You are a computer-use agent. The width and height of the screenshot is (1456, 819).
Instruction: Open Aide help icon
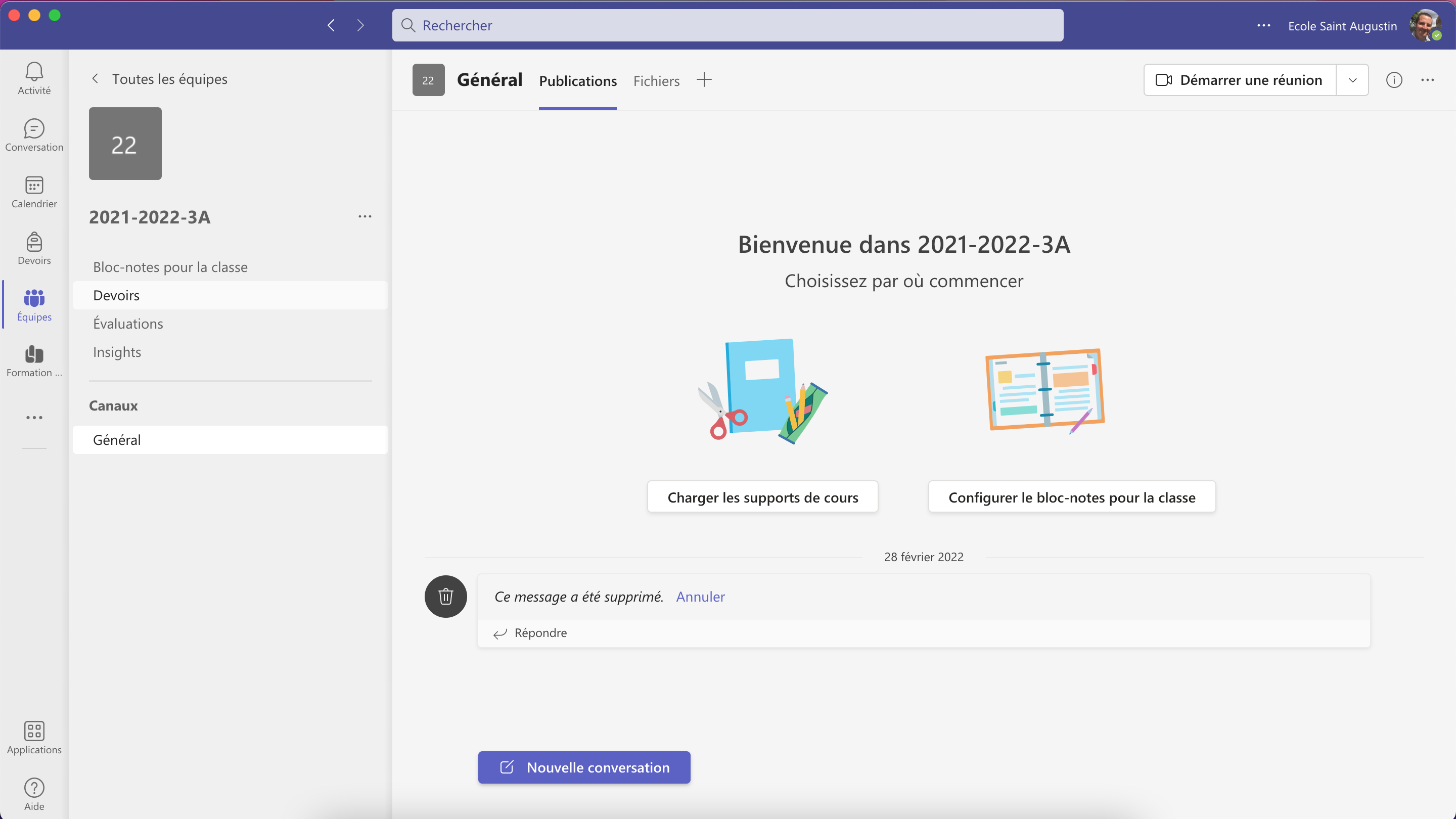(x=34, y=794)
